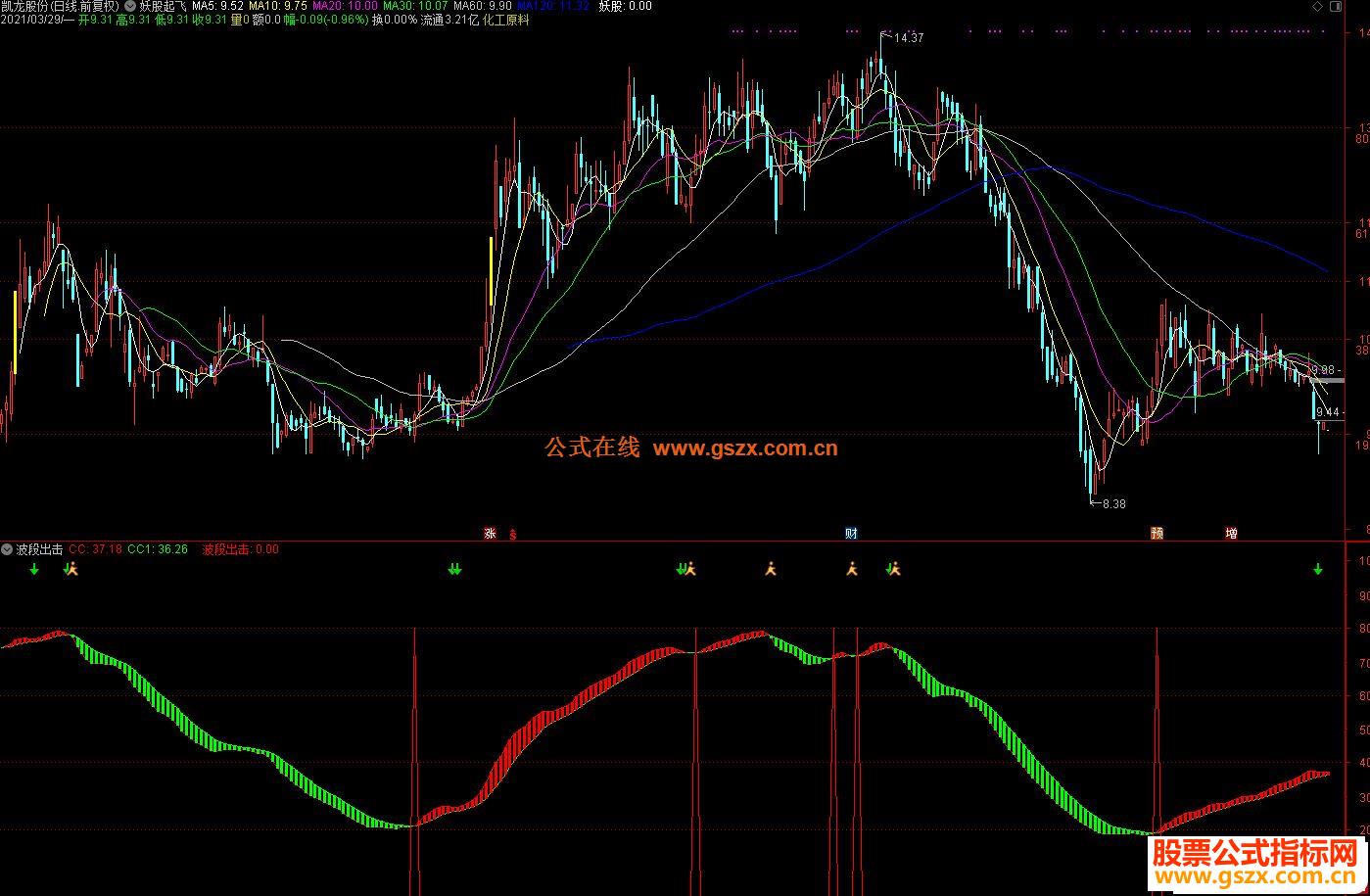This screenshot has height=896, width=1370.
Task: Click the 波段出击 indicator name
Action: (40, 549)
